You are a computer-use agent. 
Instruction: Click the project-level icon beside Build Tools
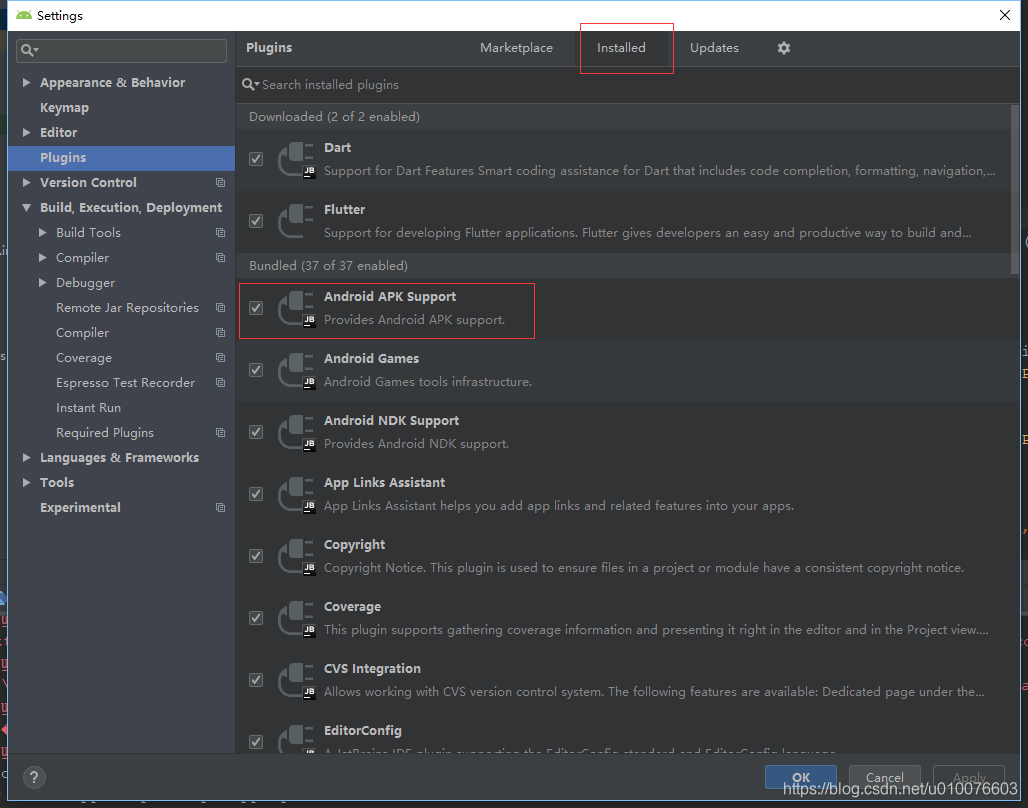click(x=220, y=233)
